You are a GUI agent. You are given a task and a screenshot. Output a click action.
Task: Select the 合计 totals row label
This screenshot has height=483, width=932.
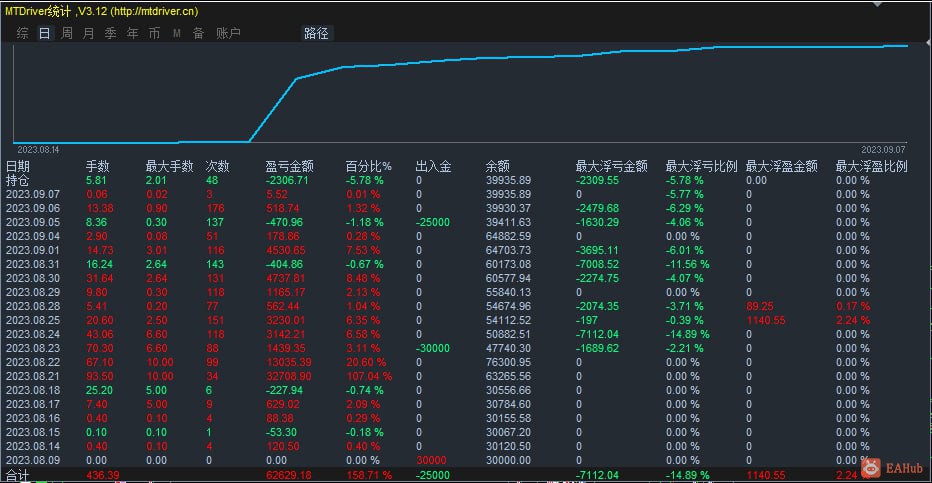17,475
